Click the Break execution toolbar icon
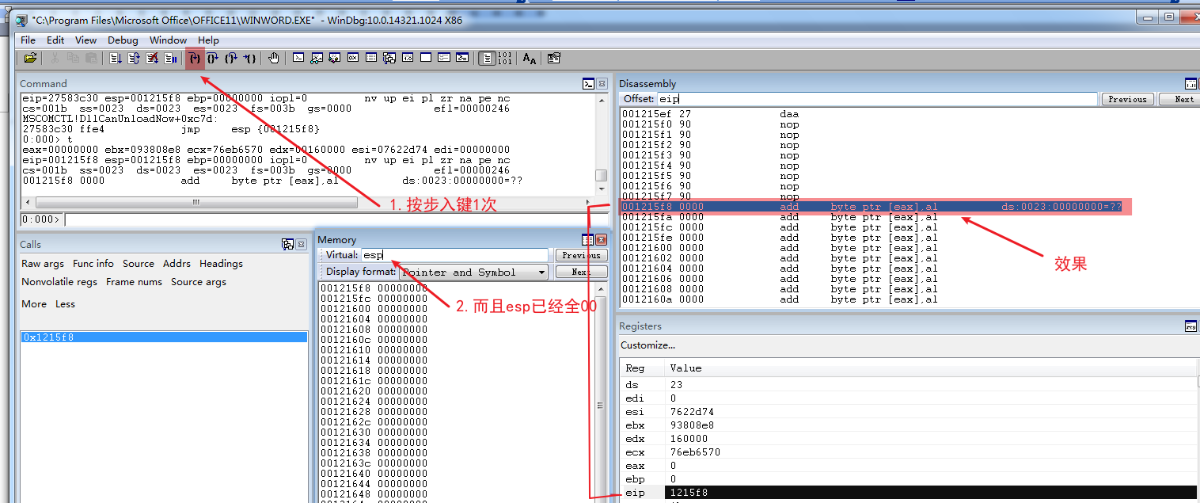The image size is (1200, 503). click(x=171, y=58)
